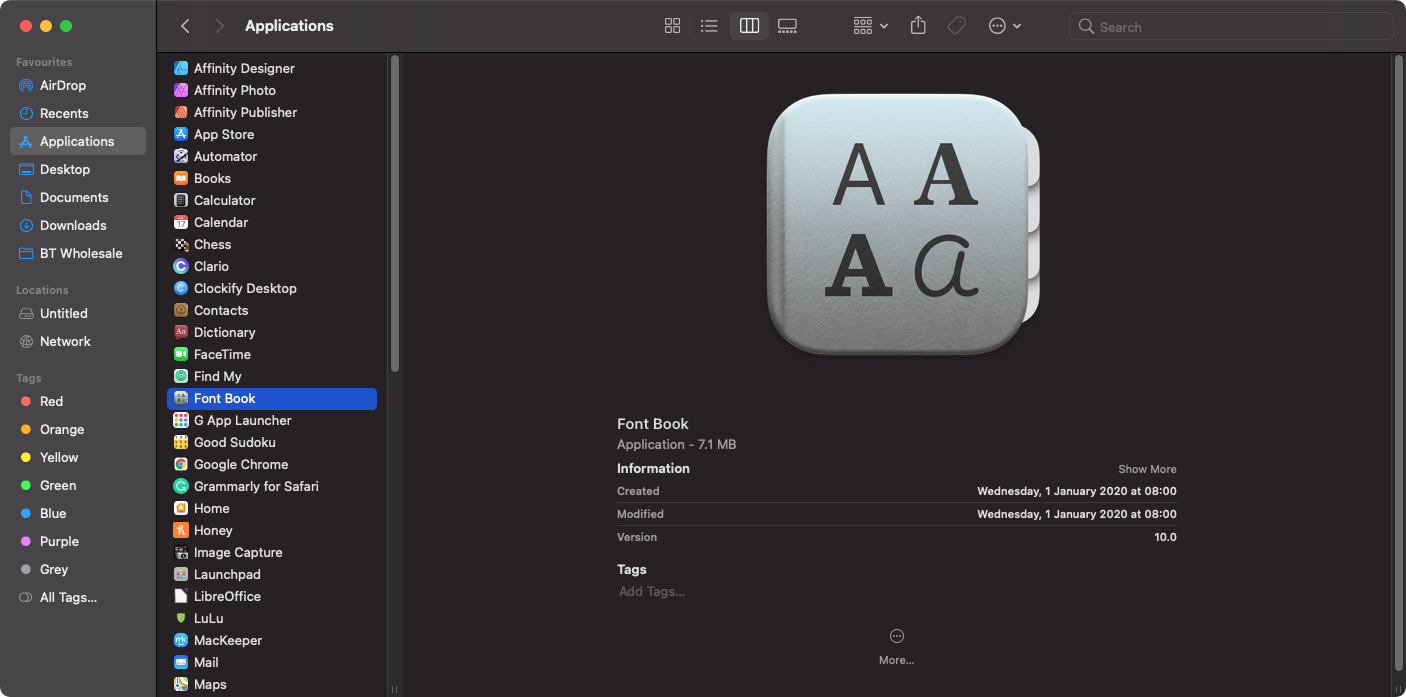This screenshot has height=697, width=1406.
Task: Select the Clario app icon
Action: 181,266
